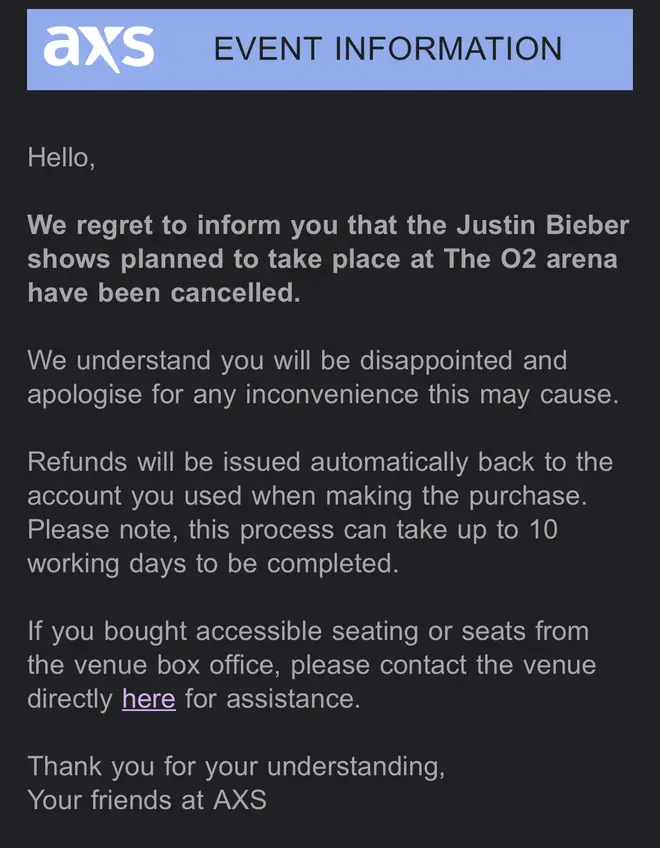Click 'working days to be completed.' line
Screen dimensions: 660x848
pos(213,564)
